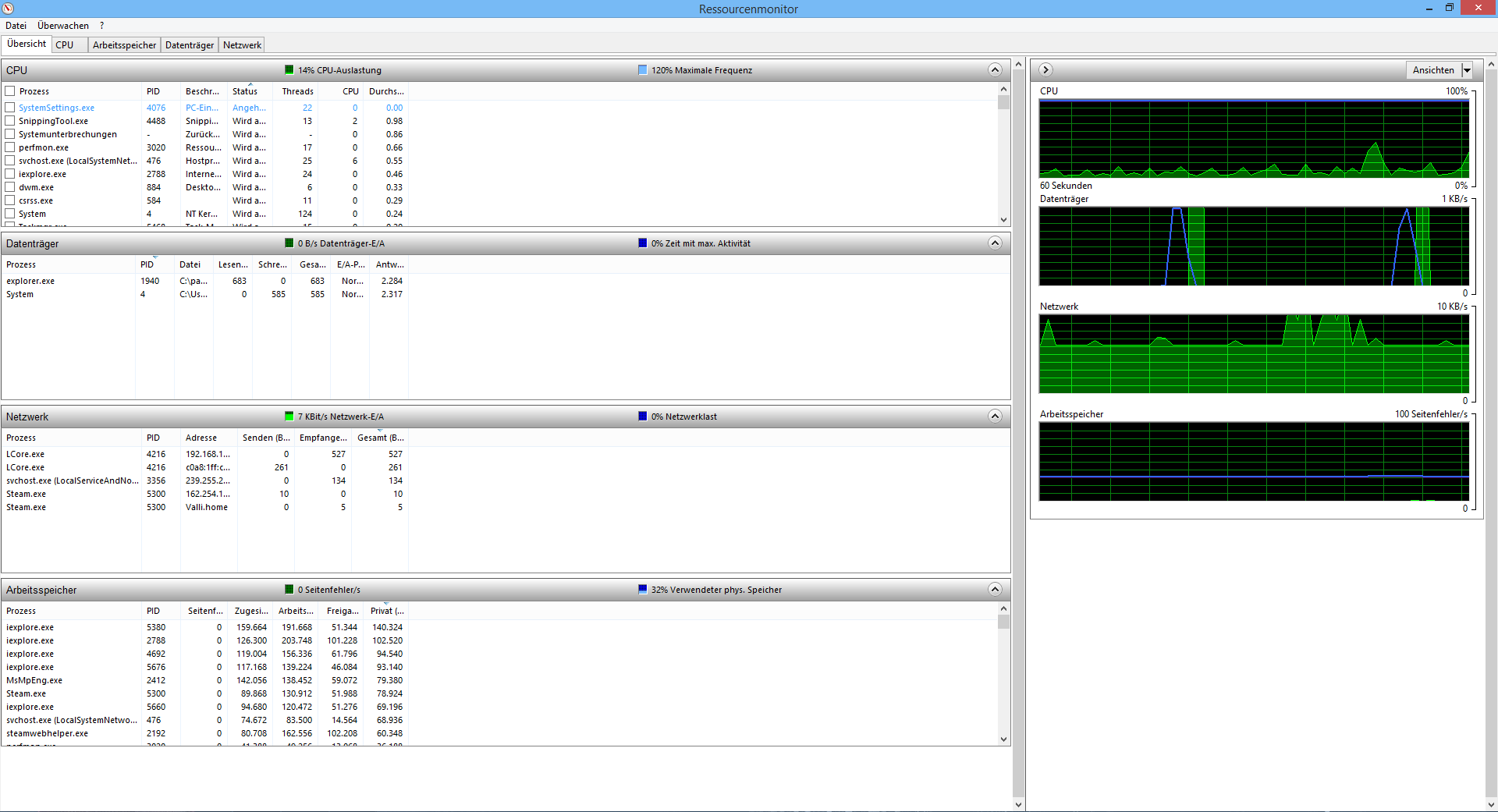
Task: Select System row in Datenträger list
Action: 204,294
